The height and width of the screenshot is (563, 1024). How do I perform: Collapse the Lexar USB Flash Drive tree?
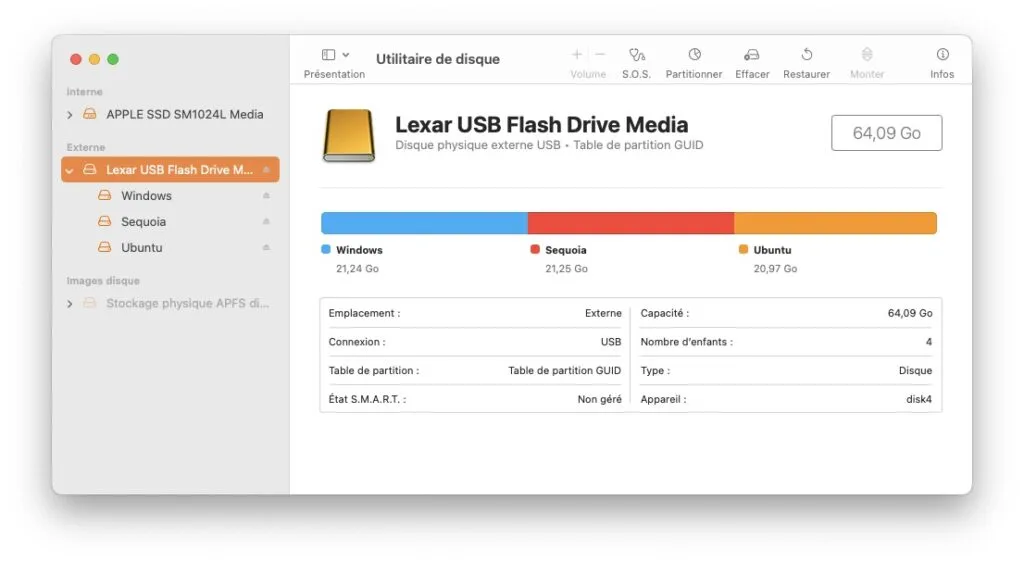69,170
